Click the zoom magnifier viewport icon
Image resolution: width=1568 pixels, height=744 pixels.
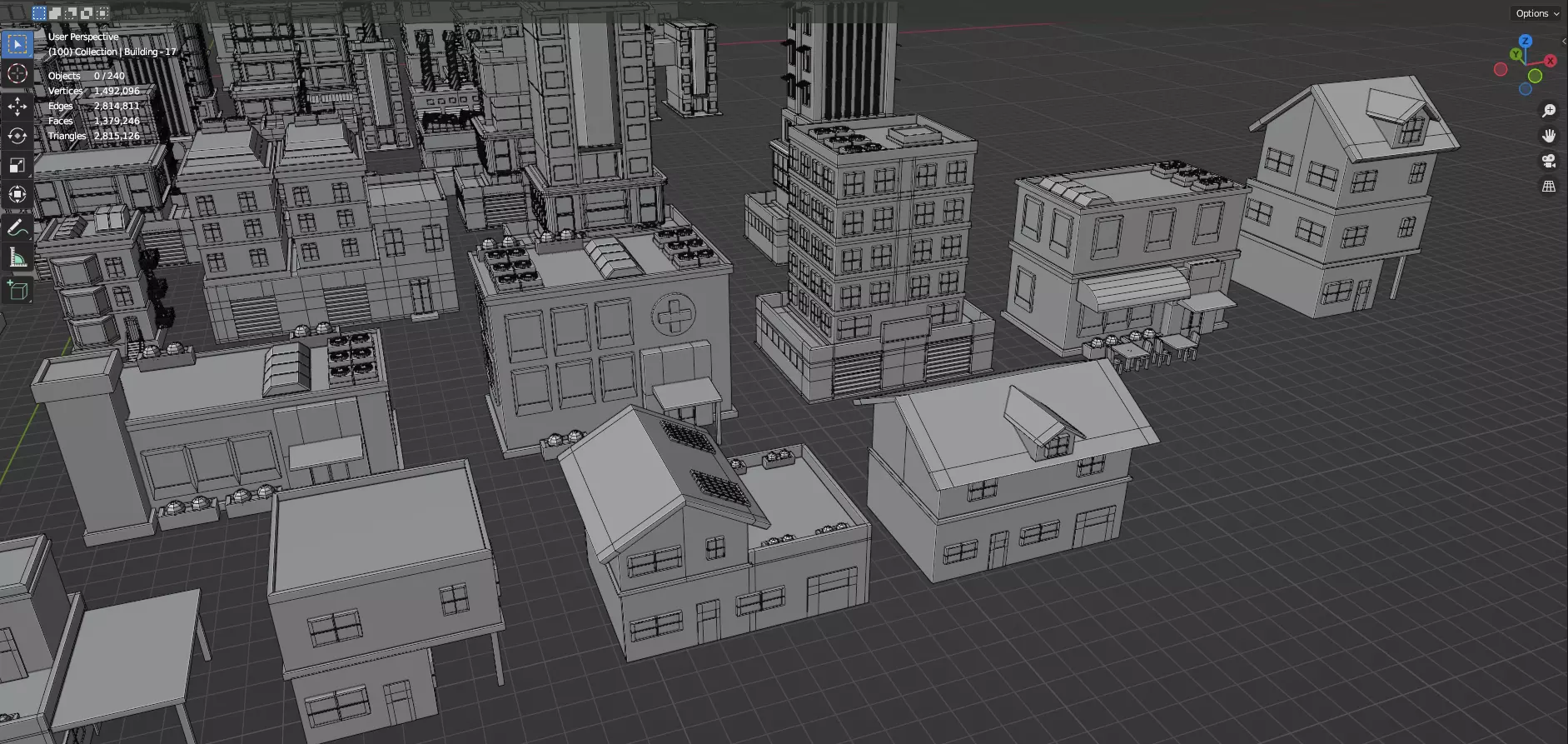point(1549,111)
